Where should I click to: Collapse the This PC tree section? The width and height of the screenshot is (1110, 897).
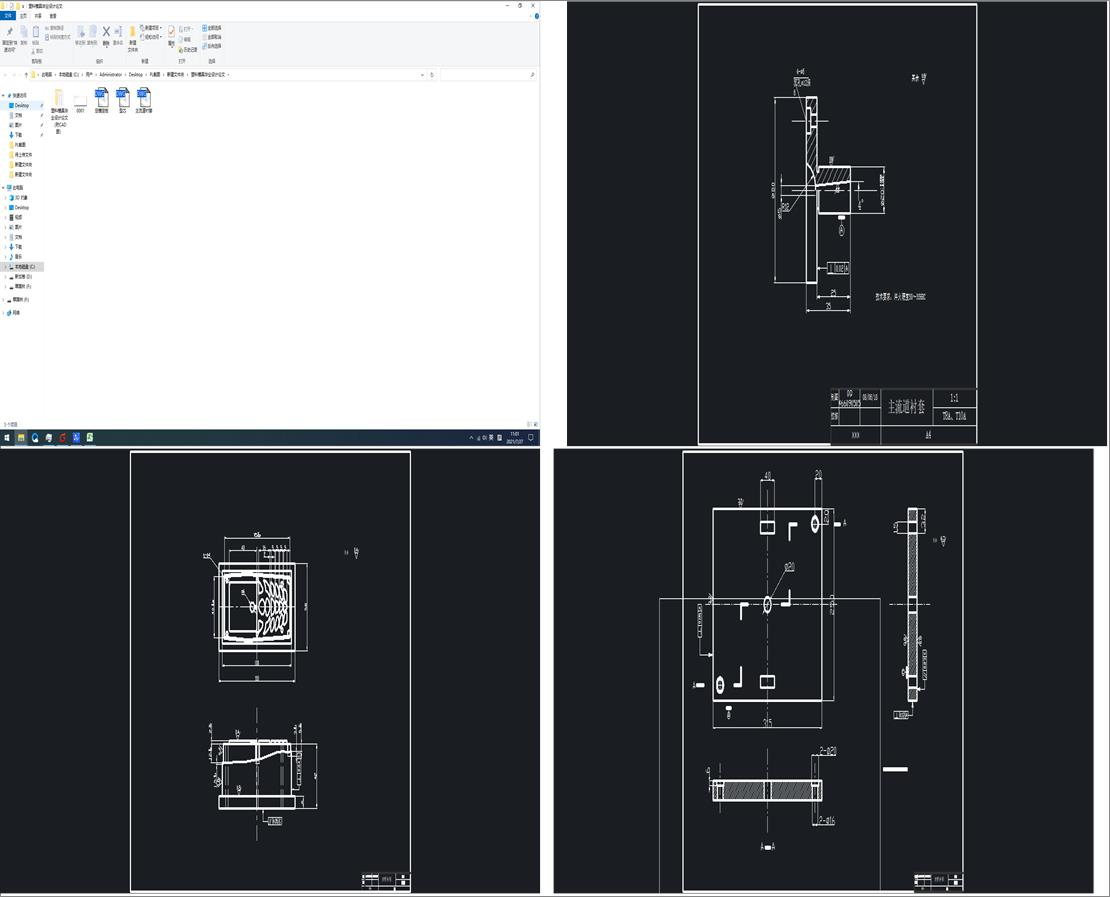pyautogui.click(x=3, y=188)
